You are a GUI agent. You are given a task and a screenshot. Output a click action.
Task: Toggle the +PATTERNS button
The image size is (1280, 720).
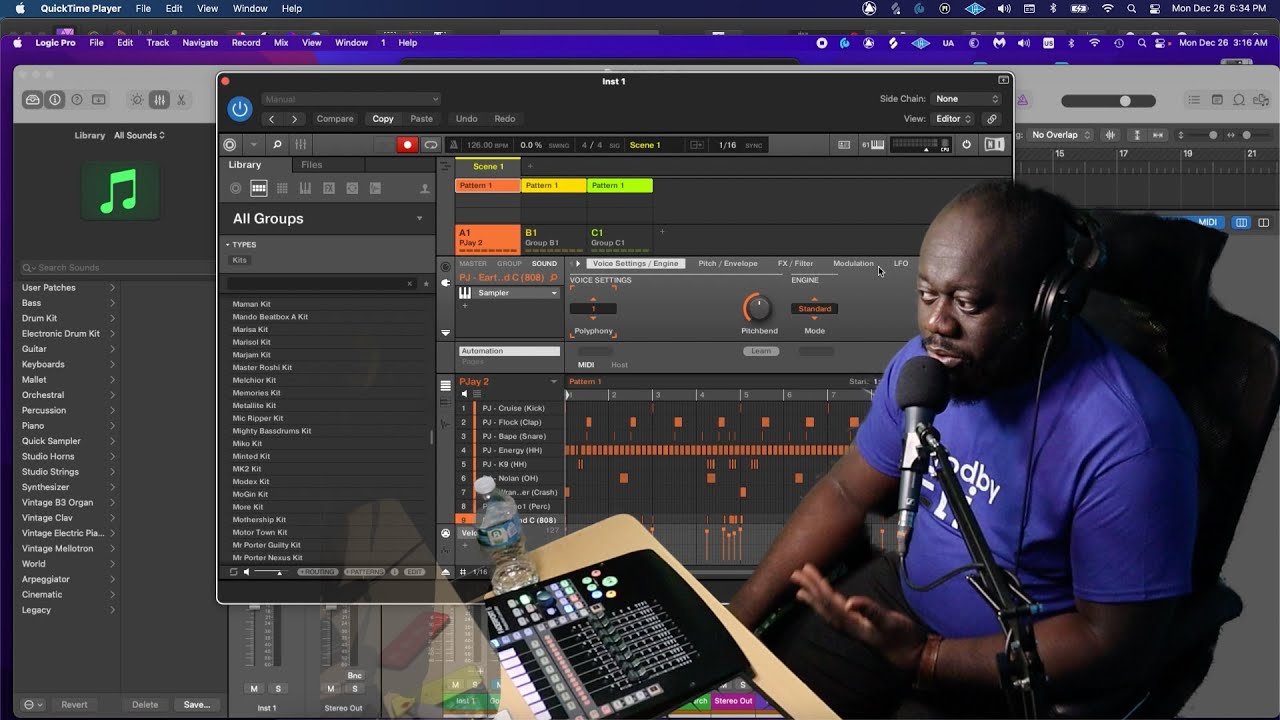(365, 572)
